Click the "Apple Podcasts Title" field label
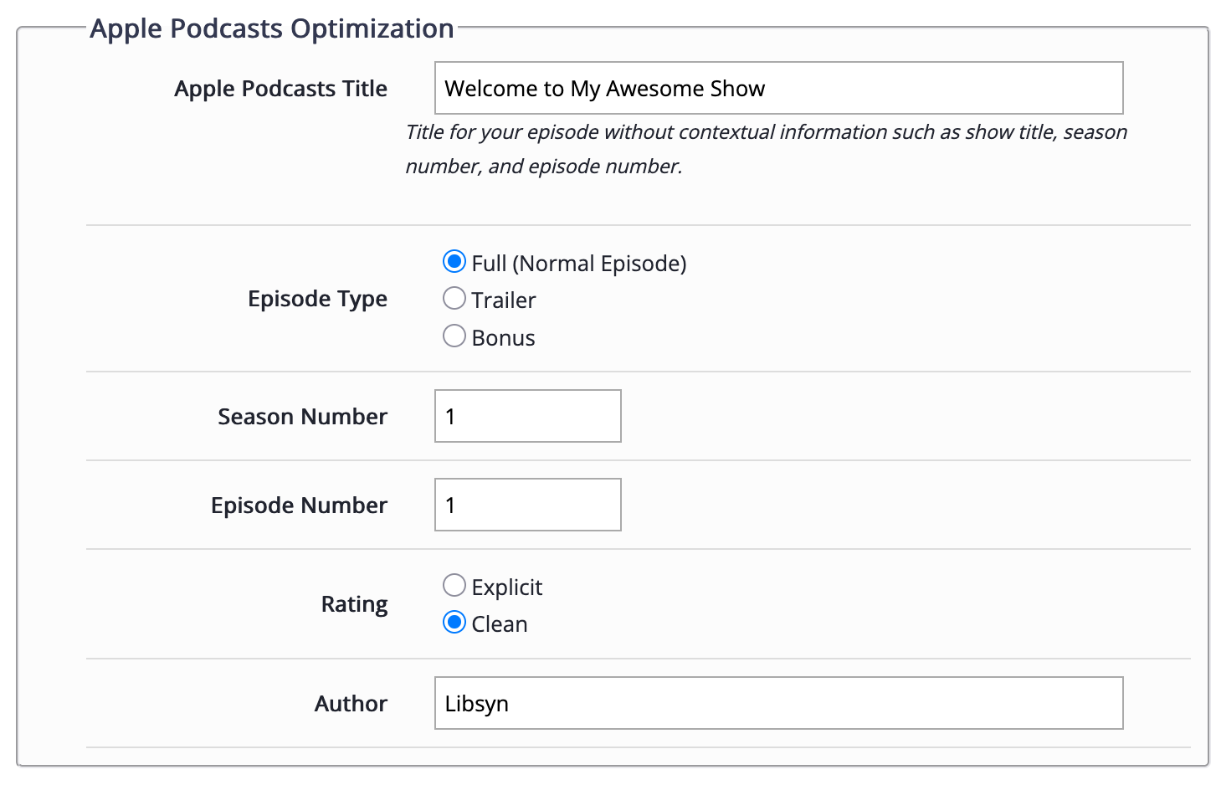 pos(280,89)
